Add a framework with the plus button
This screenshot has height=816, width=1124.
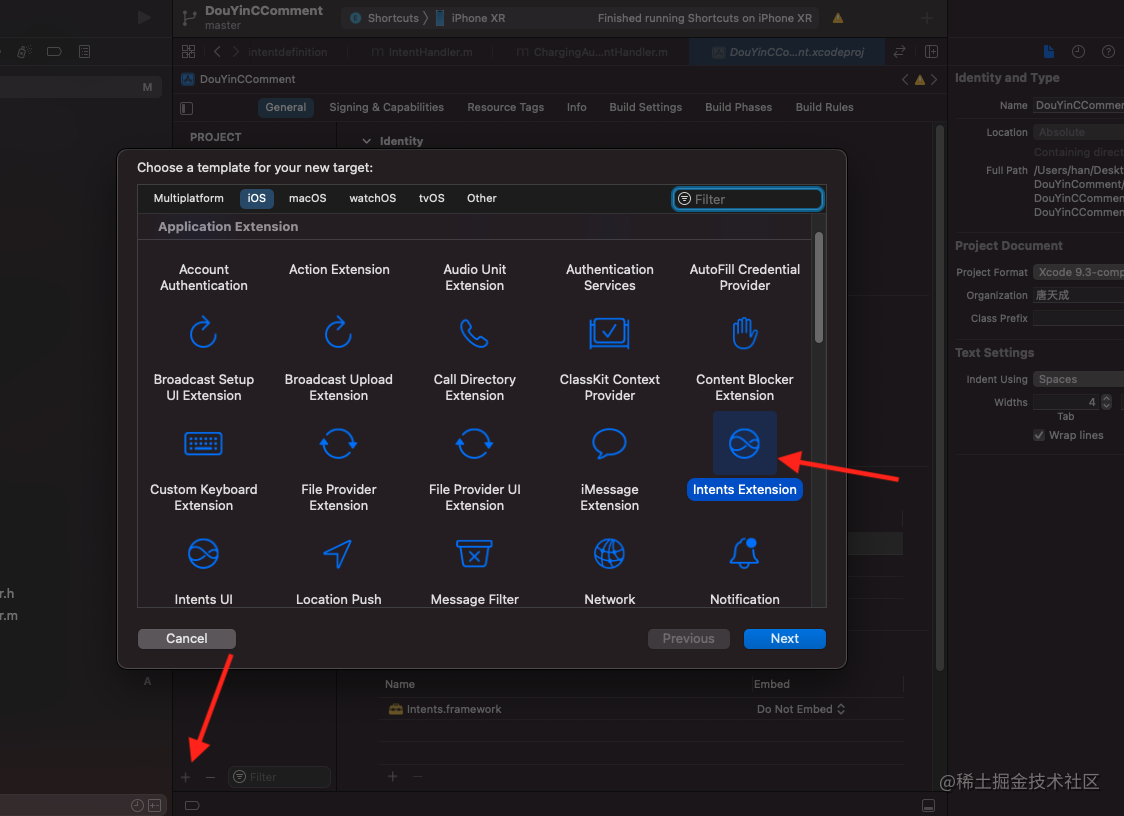[x=392, y=777]
